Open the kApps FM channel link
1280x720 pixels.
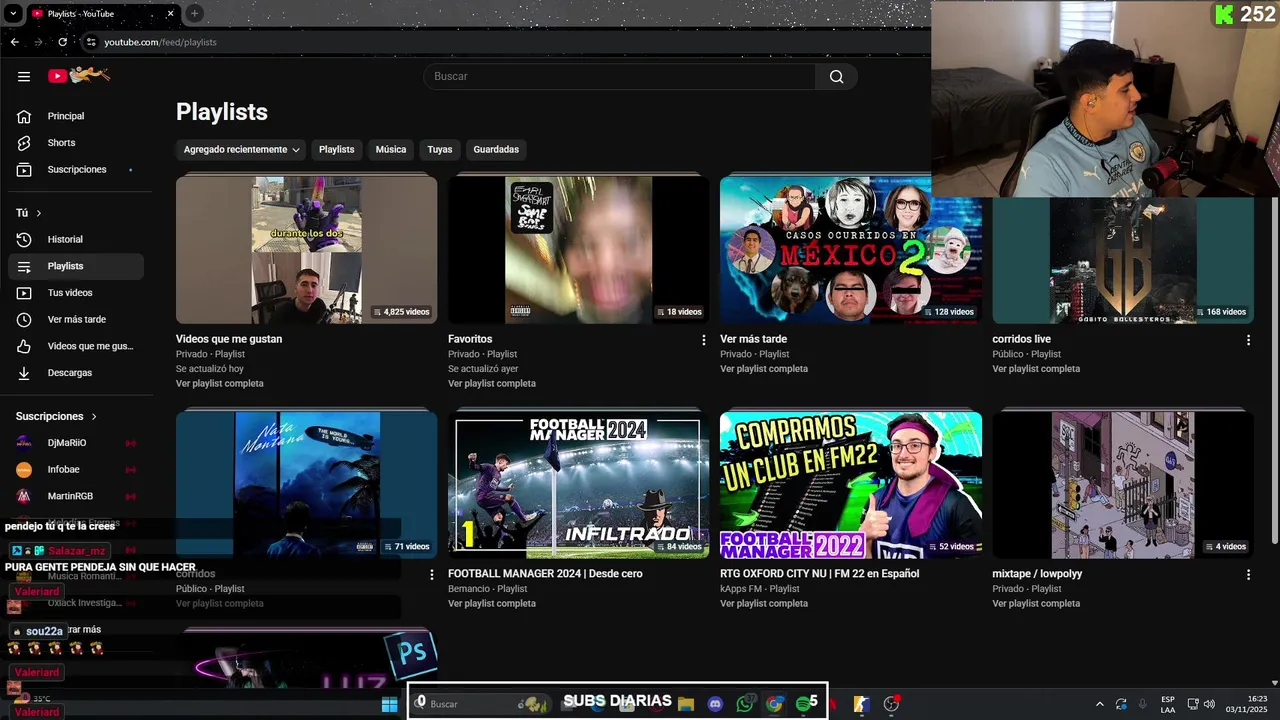pos(742,589)
